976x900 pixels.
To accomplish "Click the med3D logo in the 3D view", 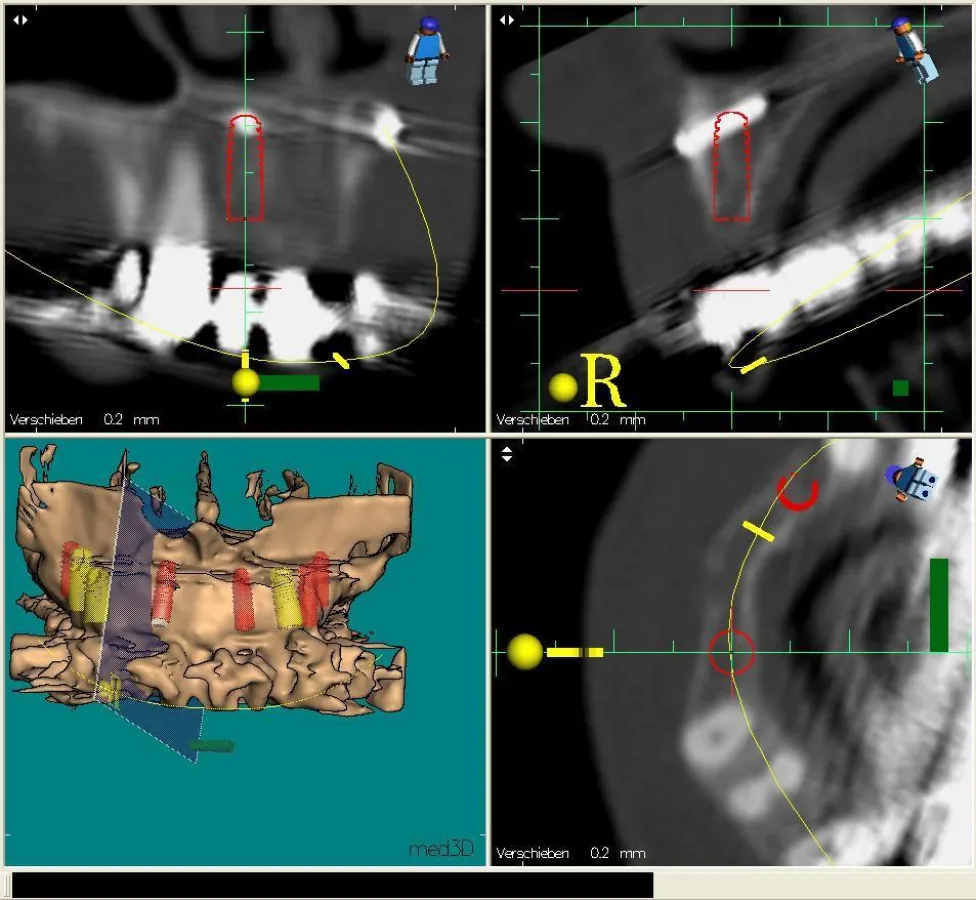I will click(440, 849).
